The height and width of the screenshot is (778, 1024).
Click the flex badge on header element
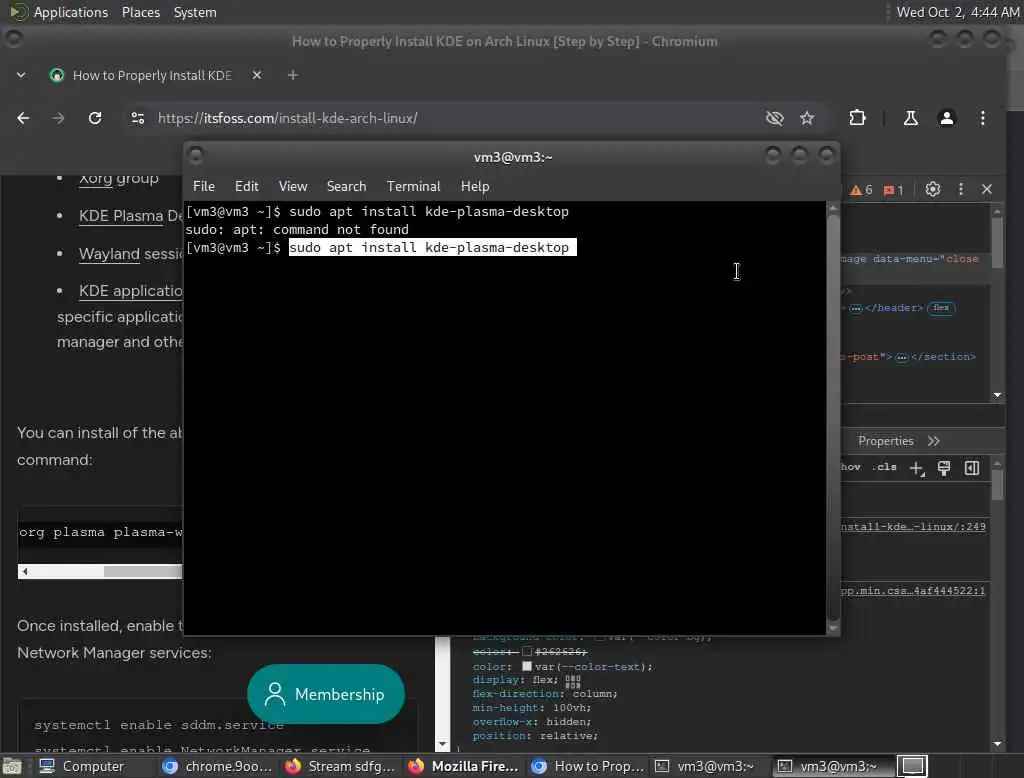(941, 308)
